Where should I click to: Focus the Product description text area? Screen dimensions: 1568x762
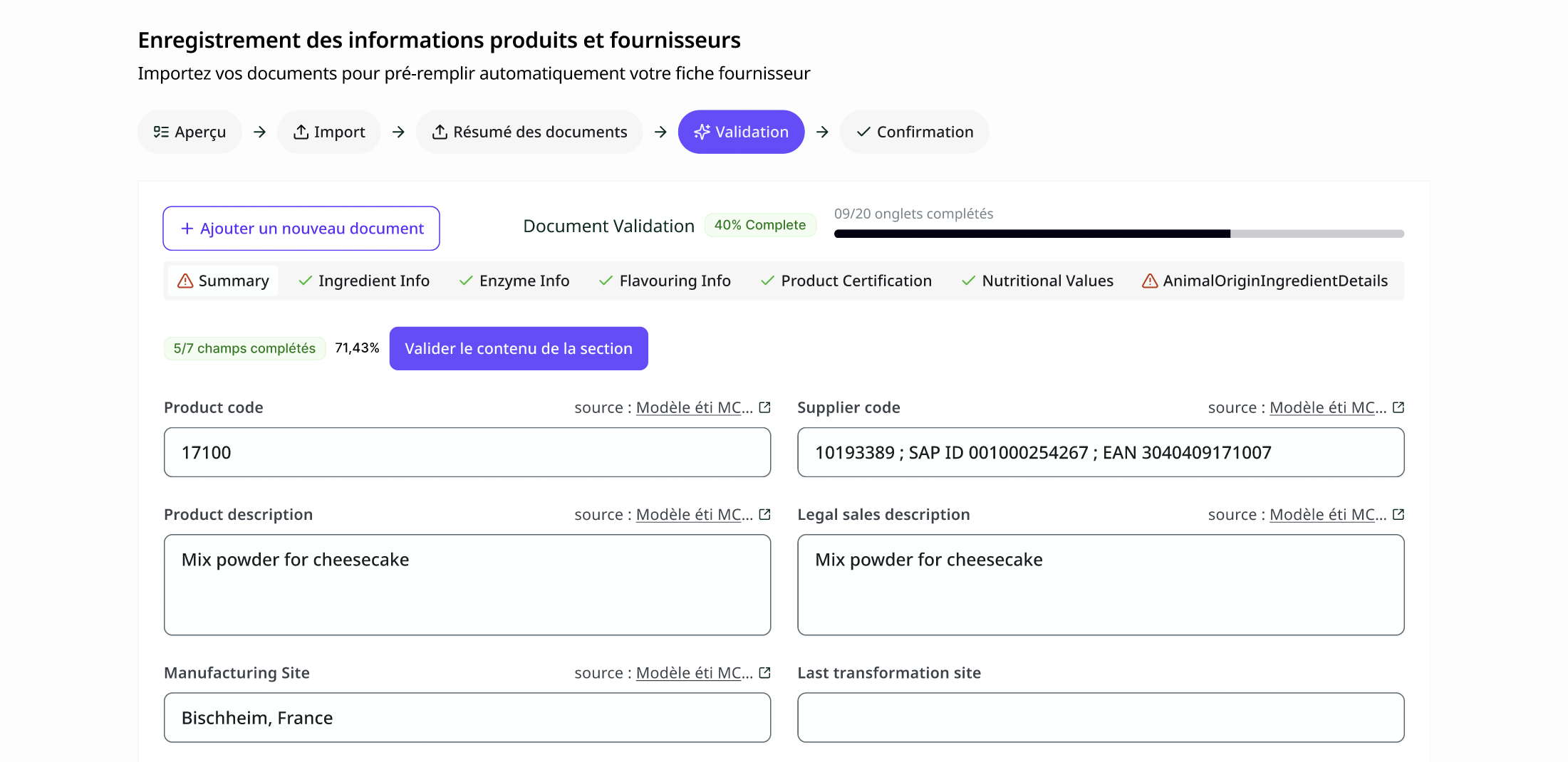[x=467, y=585]
